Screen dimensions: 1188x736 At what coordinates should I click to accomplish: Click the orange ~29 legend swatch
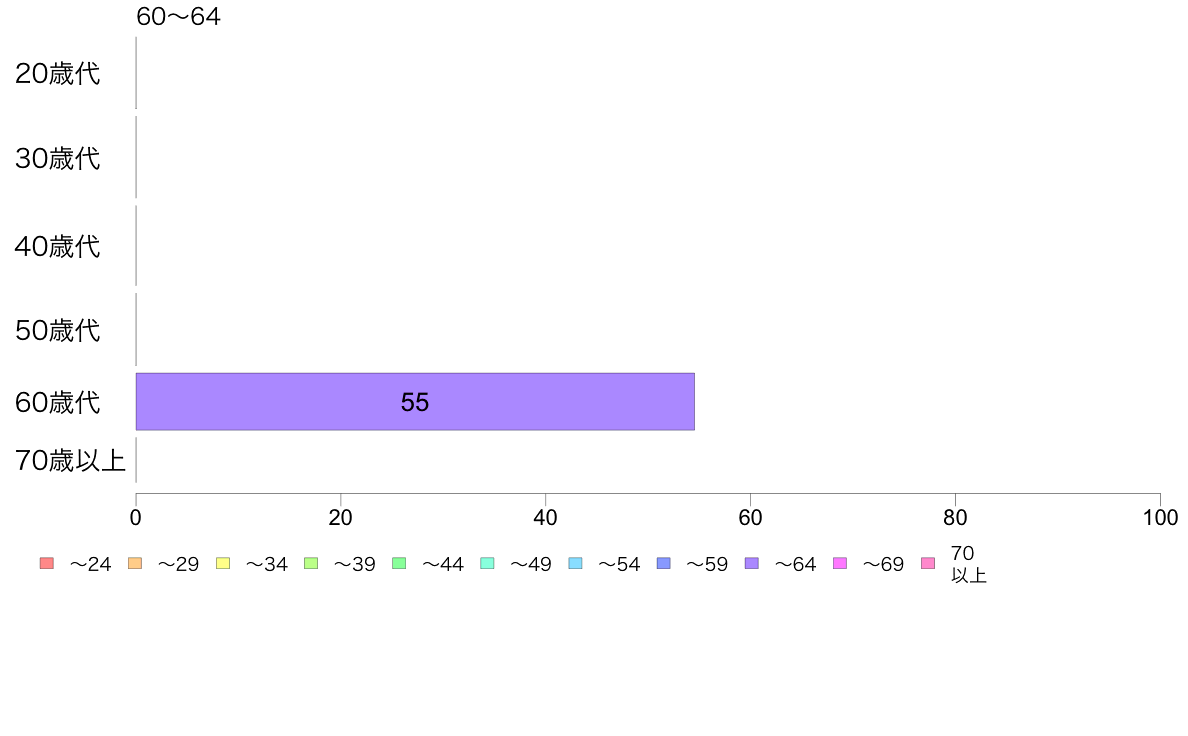[x=135, y=563]
